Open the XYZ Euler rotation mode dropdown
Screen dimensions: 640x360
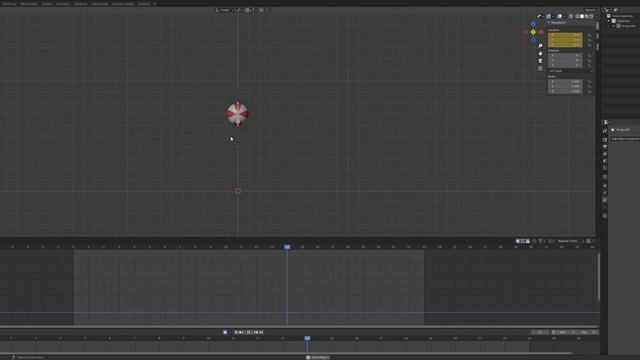pos(570,71)
